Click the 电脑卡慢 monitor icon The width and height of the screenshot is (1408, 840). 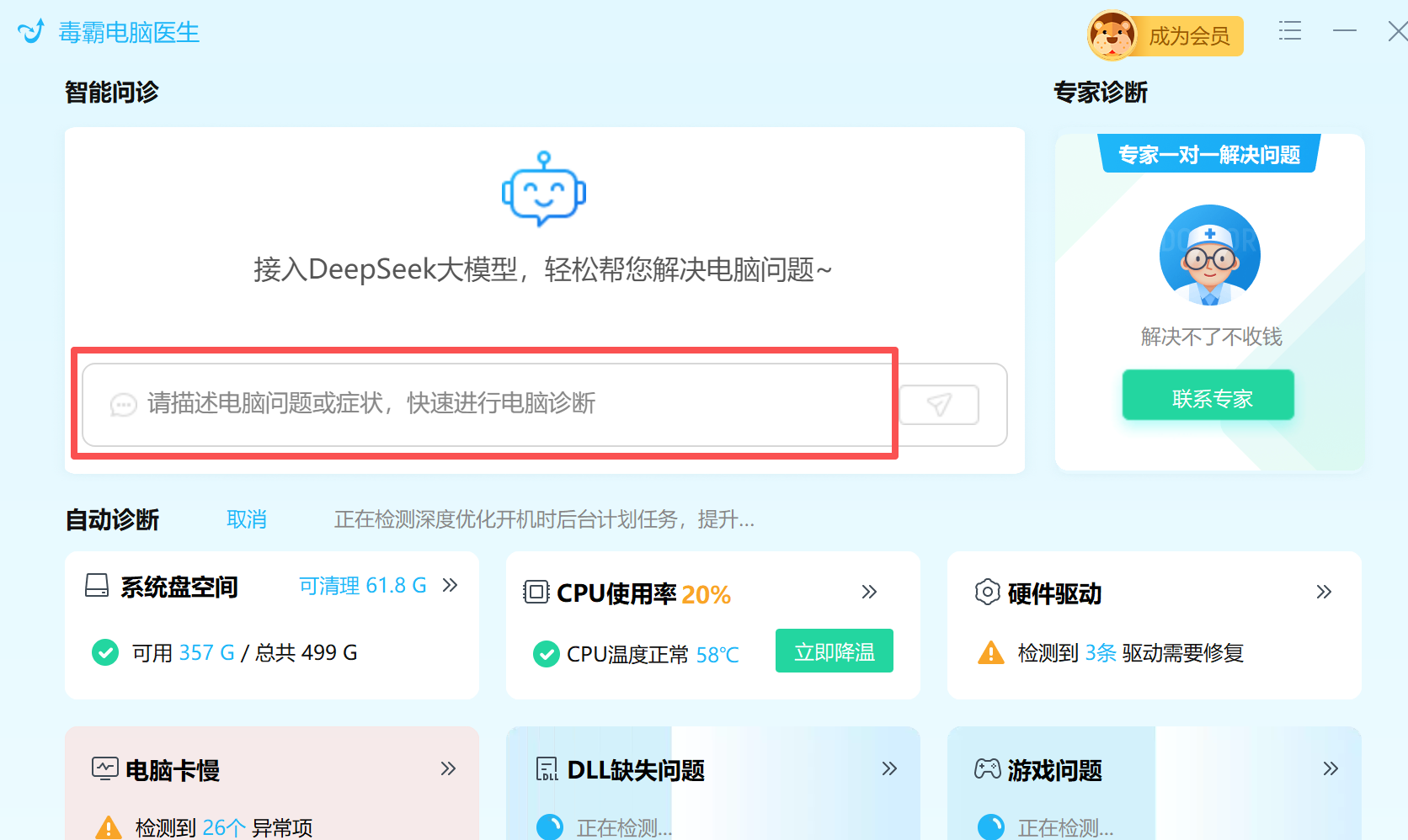[x=104, y=768]
